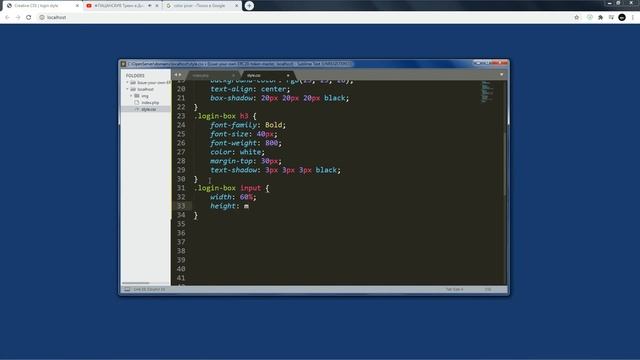Click the line and column status text
This screenshot has height=360, width=640.
[x=149, y=289]
